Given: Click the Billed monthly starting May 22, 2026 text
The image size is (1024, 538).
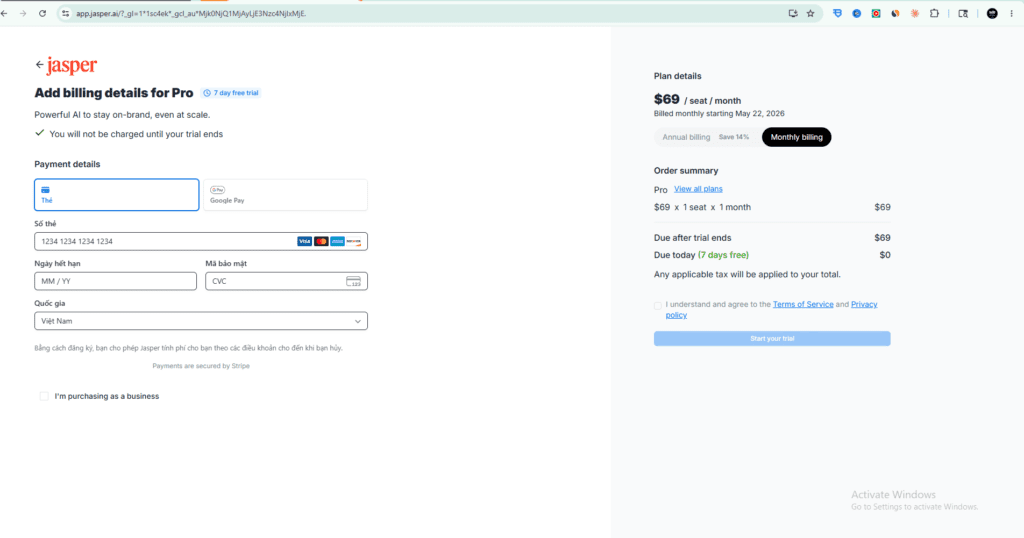Looking at the screenshot, I should click(719, 114).
